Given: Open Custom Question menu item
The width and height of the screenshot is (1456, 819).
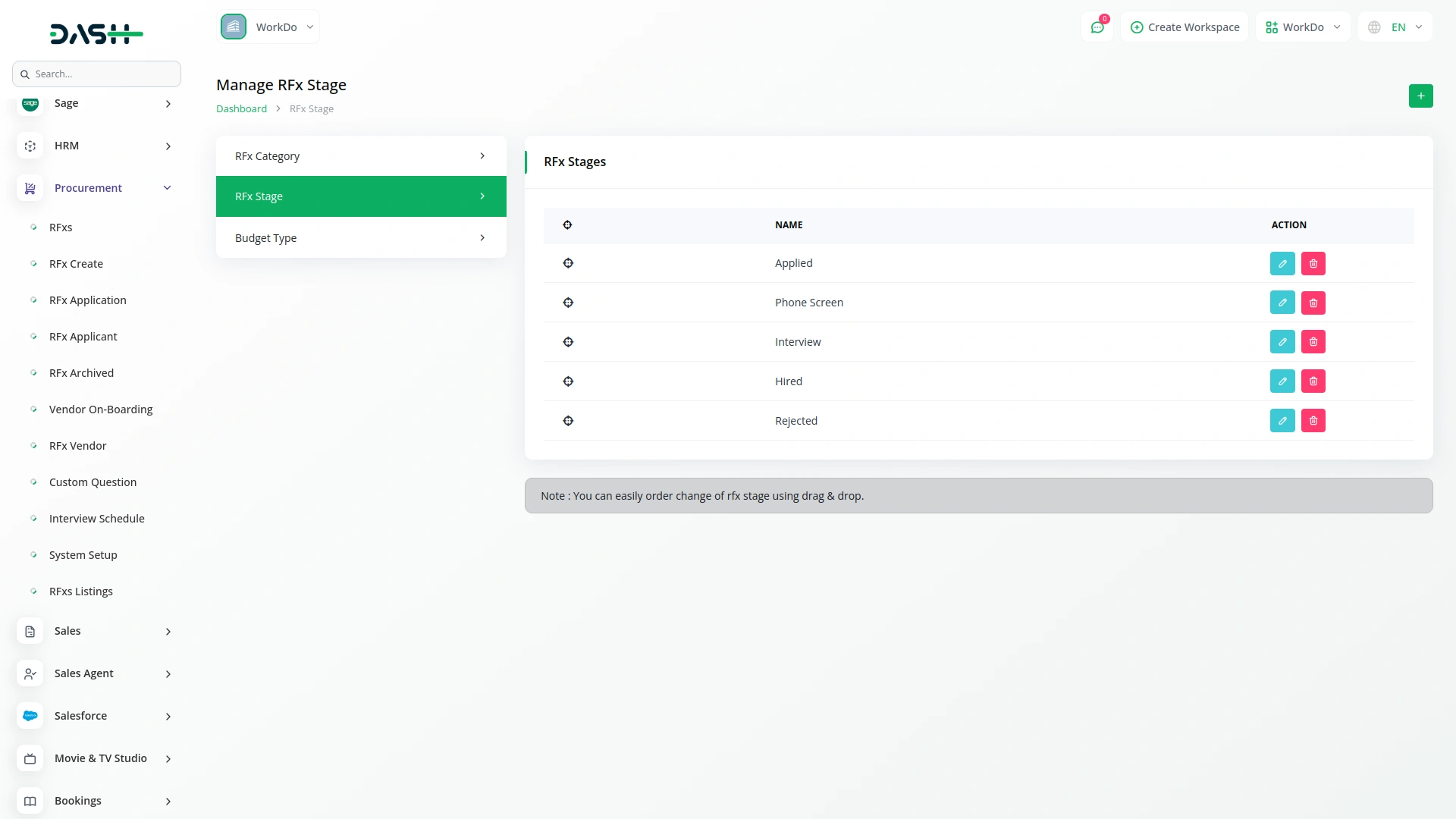Looking at the screenshot, I should pos(93,482).
